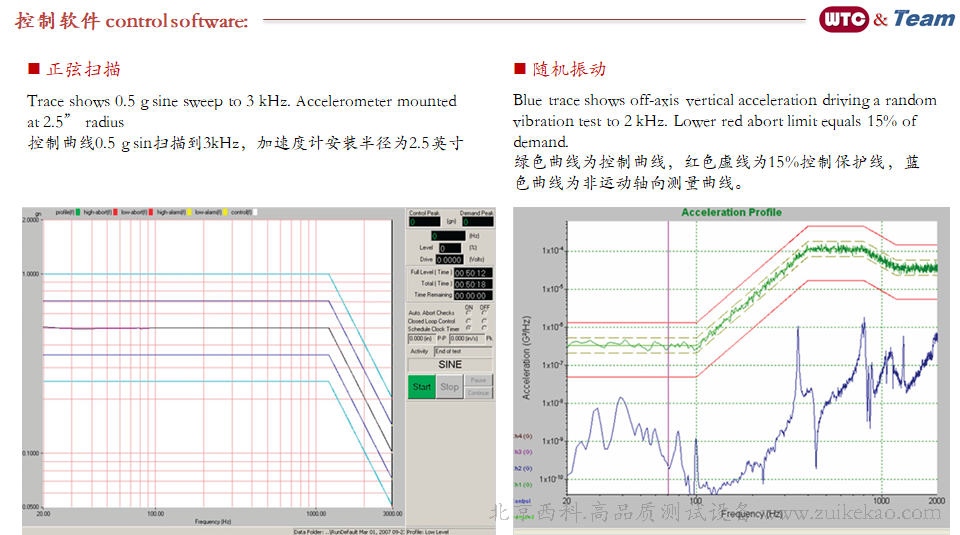
Task: Click the frequency (Hz) readout field
Action: point(448,236)
